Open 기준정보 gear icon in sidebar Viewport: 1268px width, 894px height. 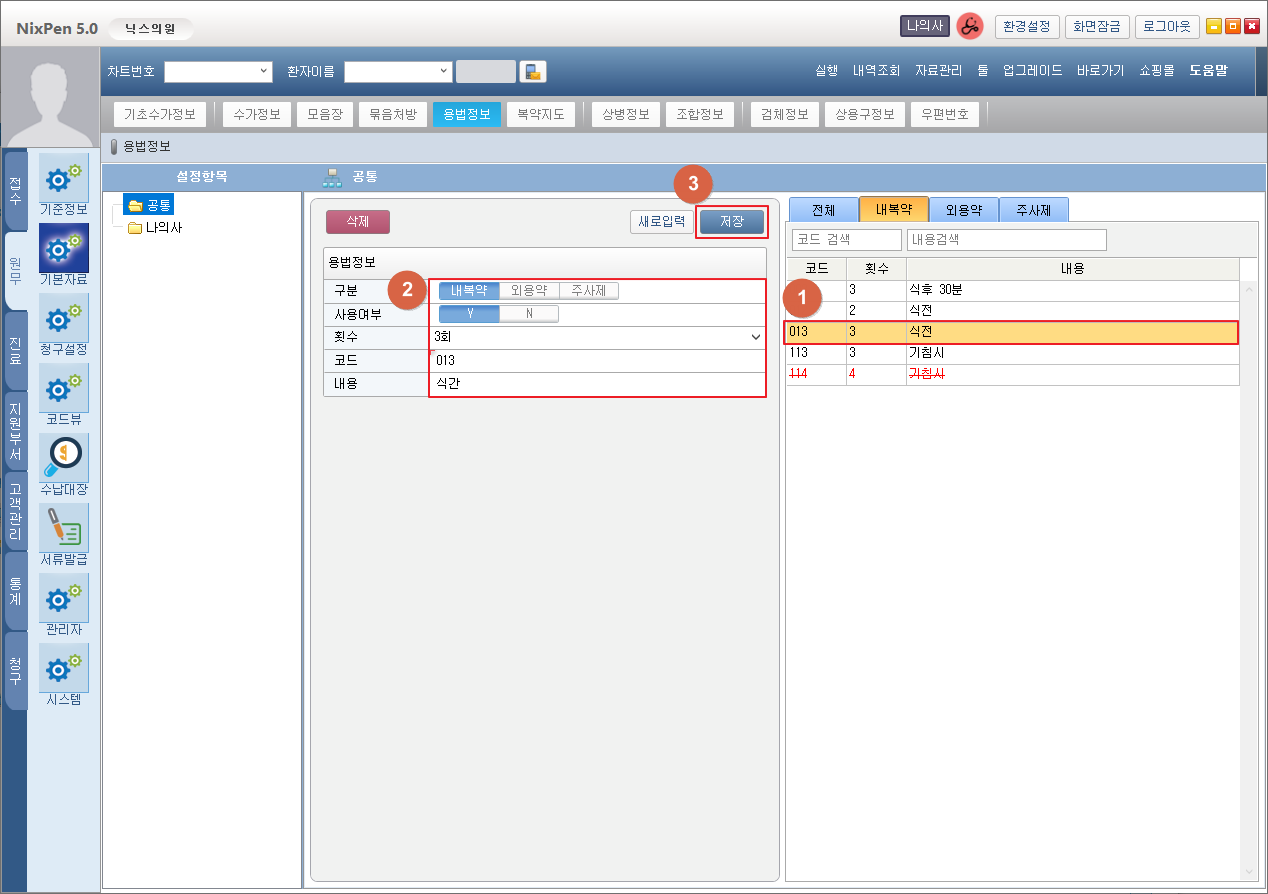tap(63, 178)
